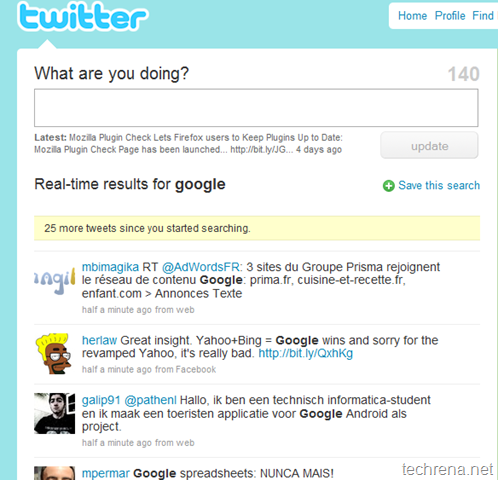The image size is (498, 480).
Task: Open the Find menu item
Action: (x=483, y=16)
